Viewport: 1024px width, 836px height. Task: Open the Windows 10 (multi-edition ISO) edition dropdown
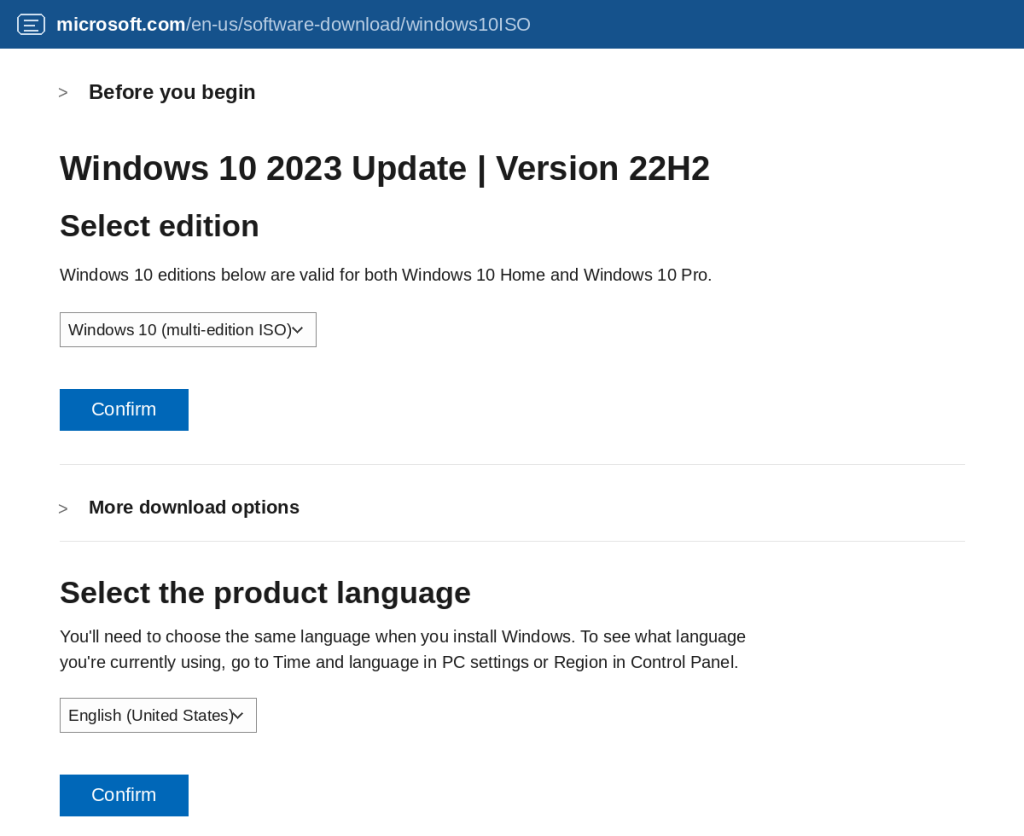188,330
